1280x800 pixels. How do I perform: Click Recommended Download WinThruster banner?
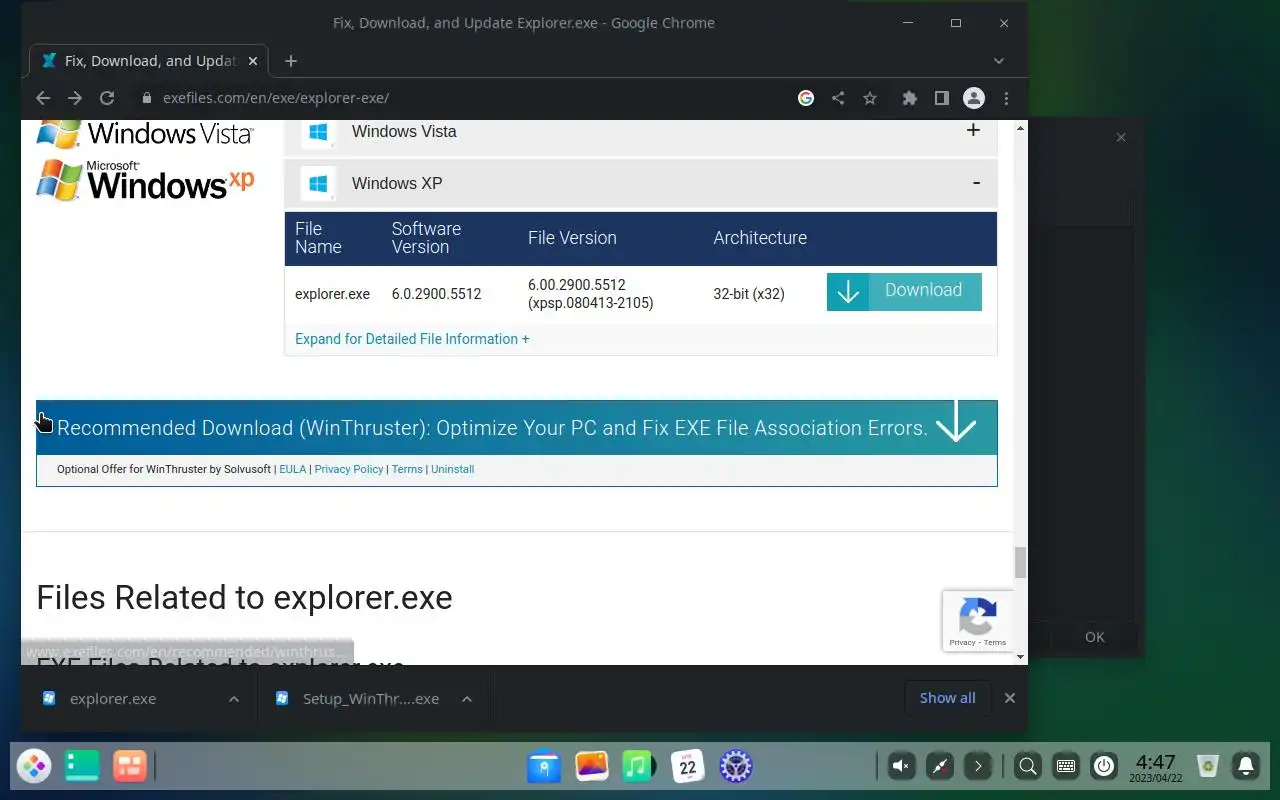(517, 428)
